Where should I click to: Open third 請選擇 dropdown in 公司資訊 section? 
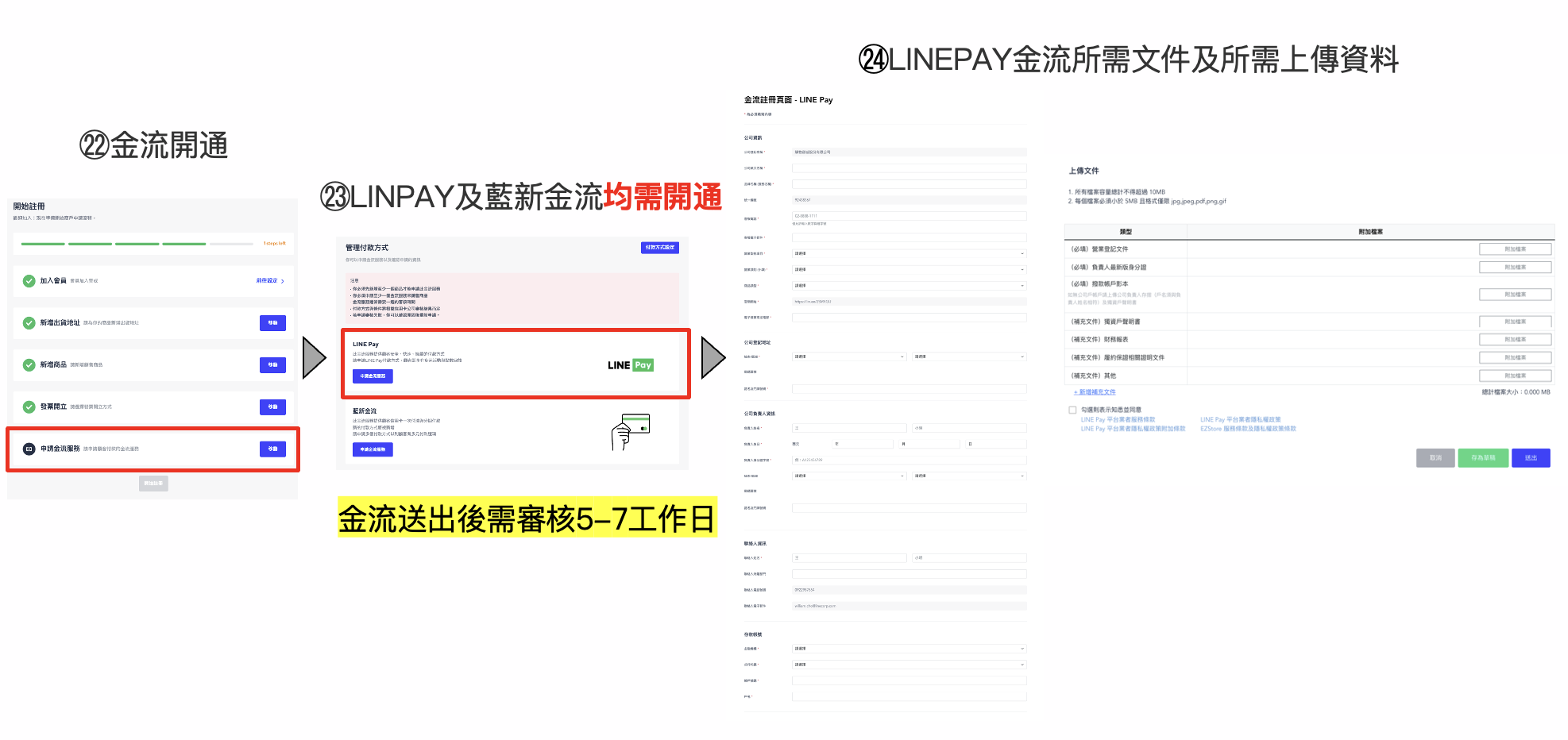pos(909,286)
